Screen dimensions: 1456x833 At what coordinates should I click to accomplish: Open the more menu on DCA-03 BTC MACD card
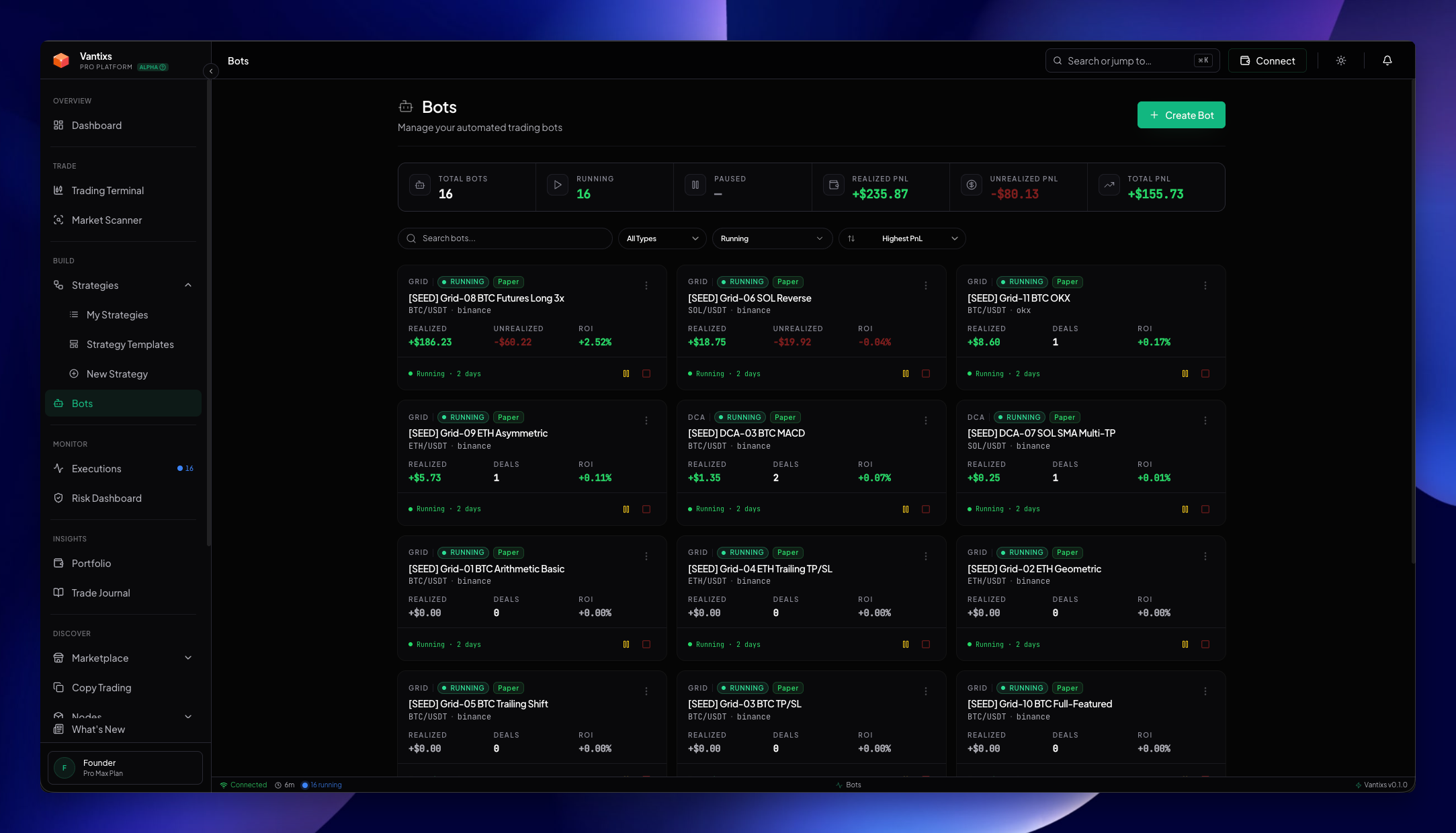pos(926,421)
